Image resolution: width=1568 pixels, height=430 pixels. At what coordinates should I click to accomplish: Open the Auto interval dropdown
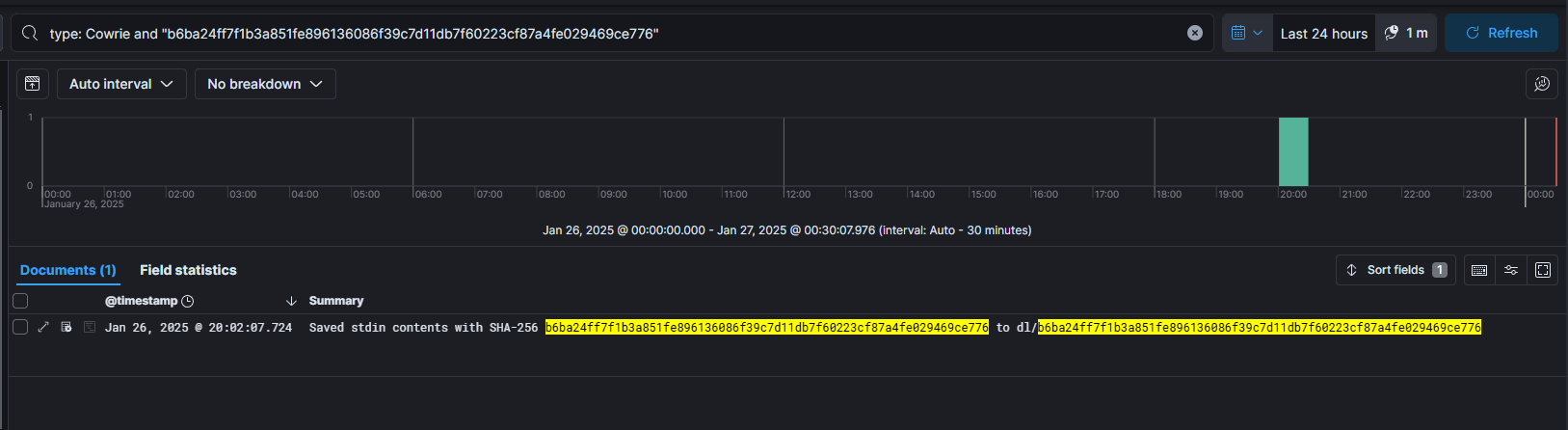[120, 84]
